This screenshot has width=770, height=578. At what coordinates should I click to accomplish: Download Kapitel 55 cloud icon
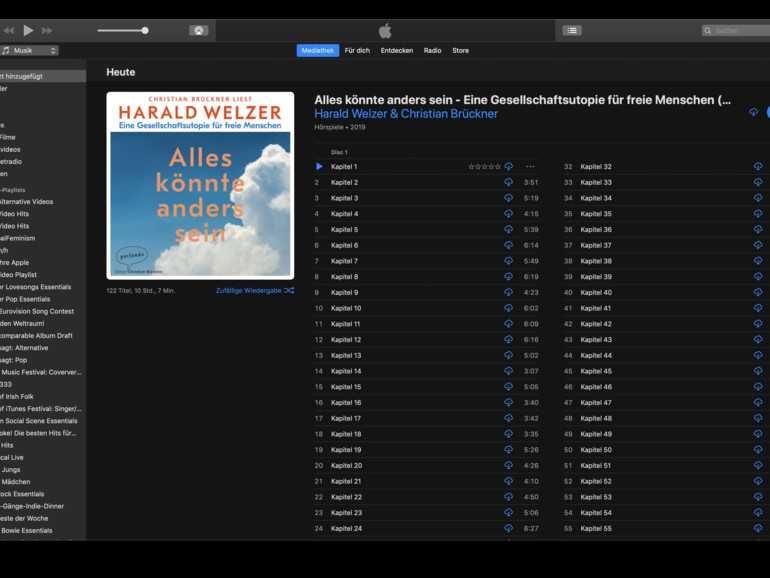coord(758,528)
